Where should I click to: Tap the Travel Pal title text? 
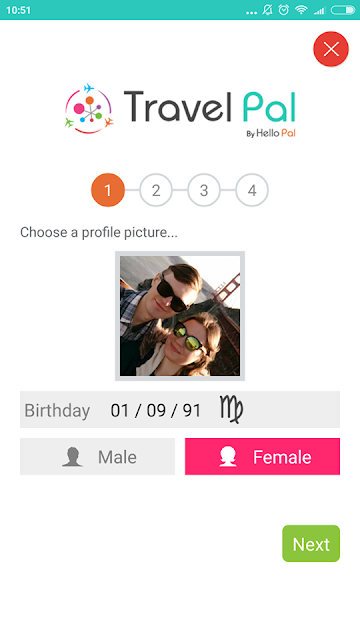tap(209, 107)
